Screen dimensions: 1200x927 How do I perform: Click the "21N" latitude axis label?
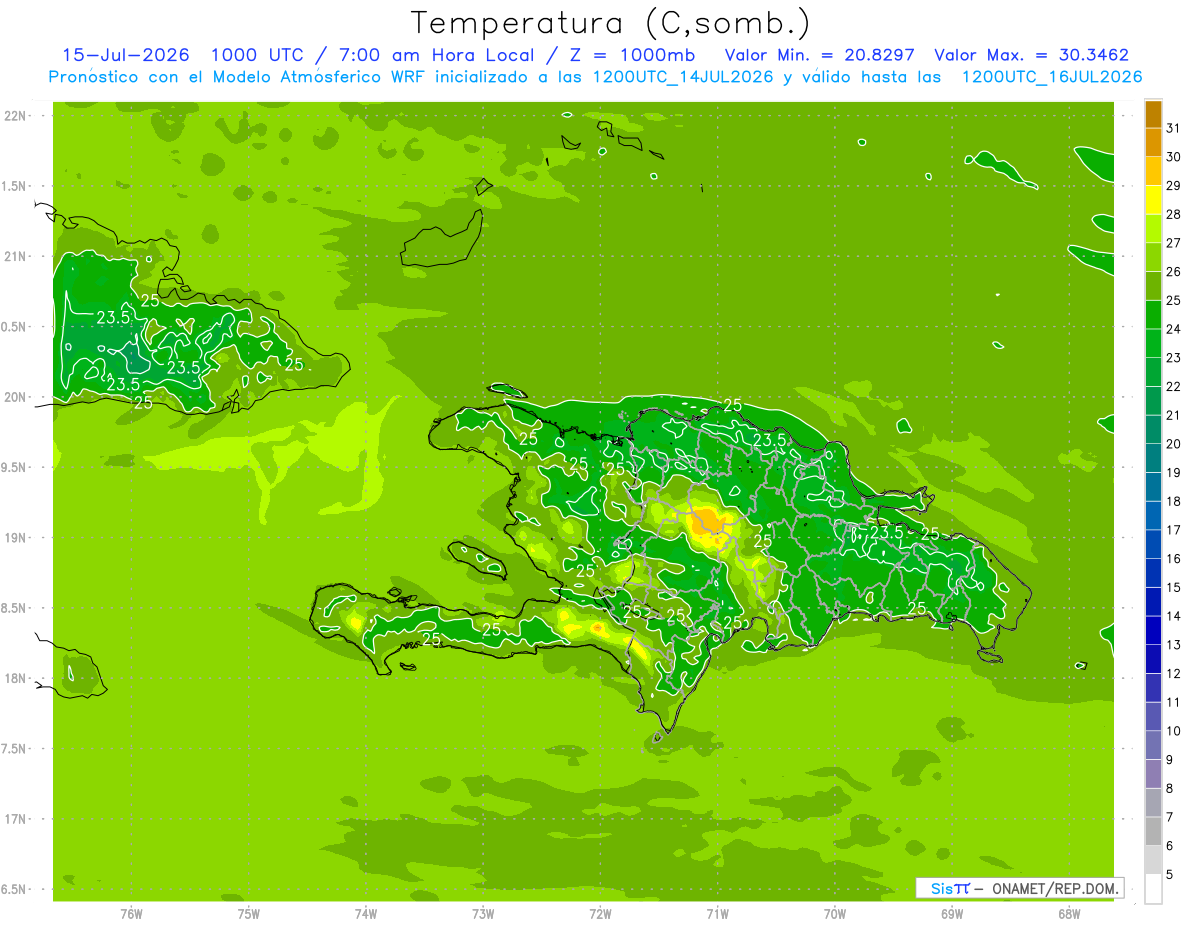coord(16,256)
